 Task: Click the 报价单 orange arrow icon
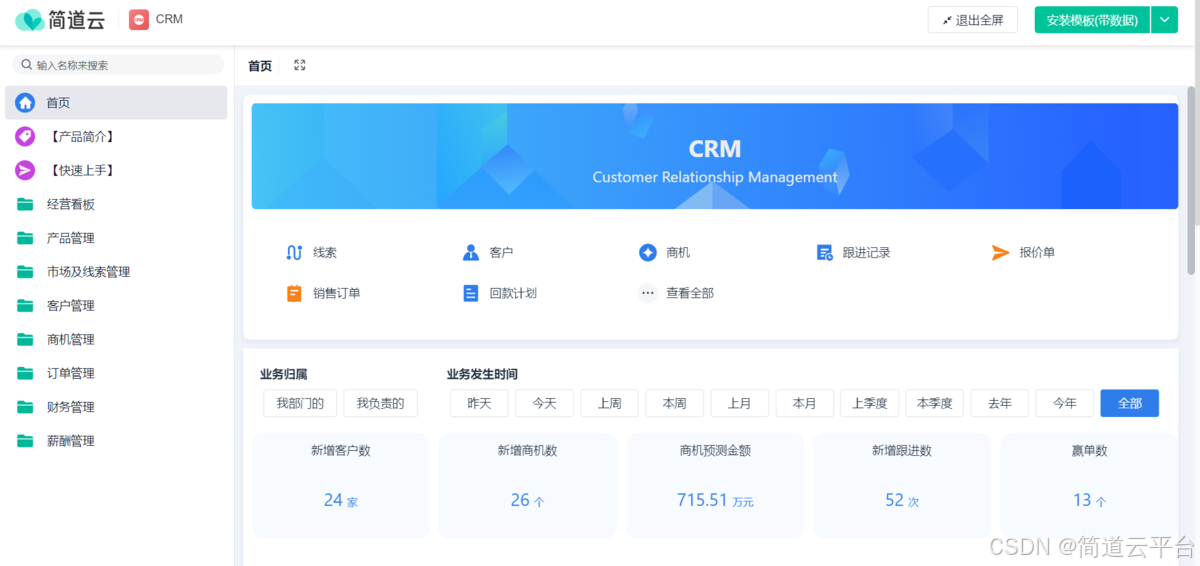(x=1000, y=253)
